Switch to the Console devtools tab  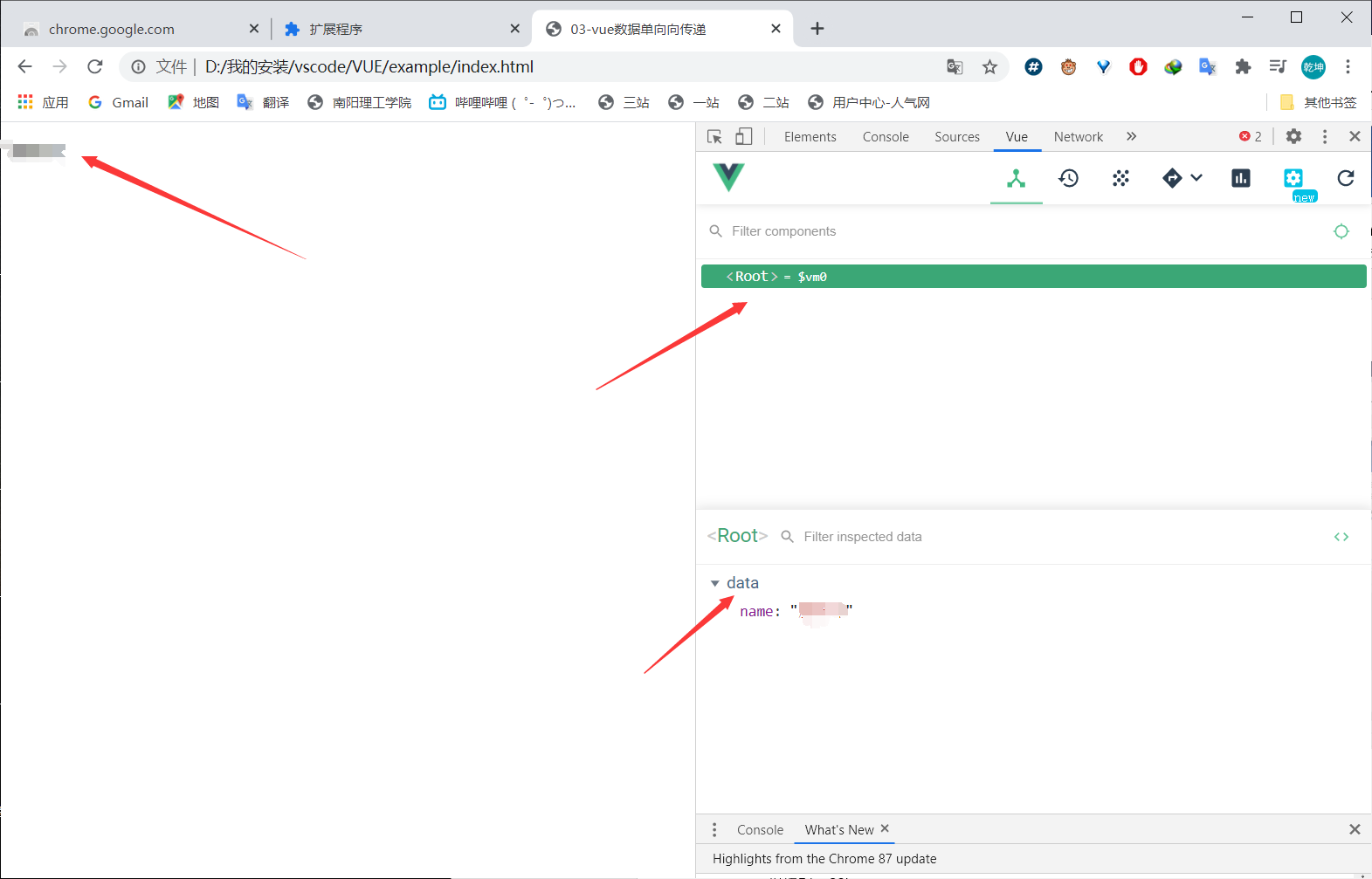(886, 137)
